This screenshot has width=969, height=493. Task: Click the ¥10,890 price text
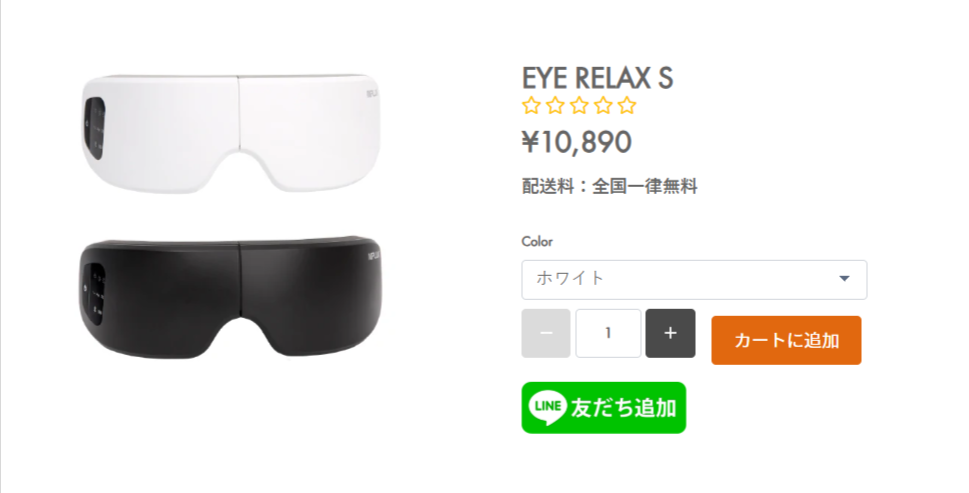tap(577, 142)
